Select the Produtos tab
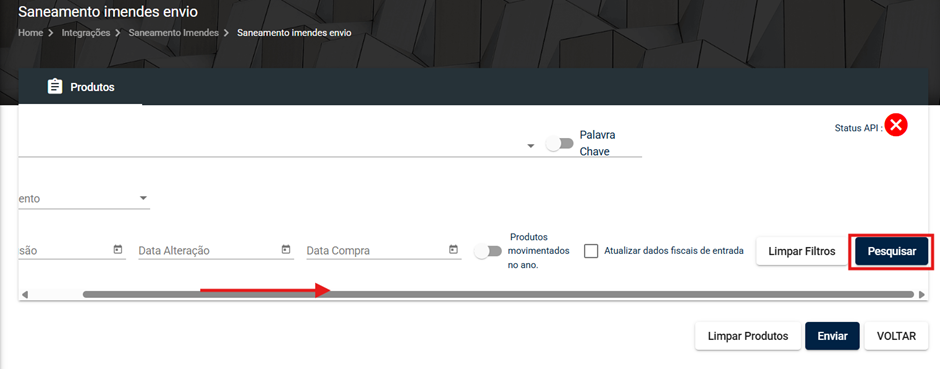This screenshot has width=940, height=369. (x=80, y=87)
